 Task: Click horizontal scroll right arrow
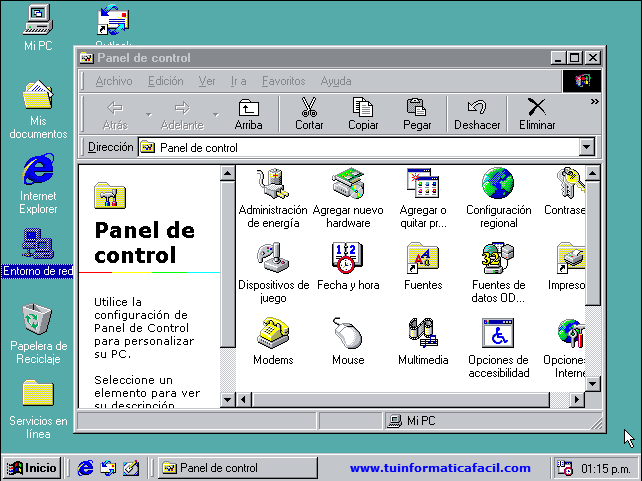[x=577, y=399]
